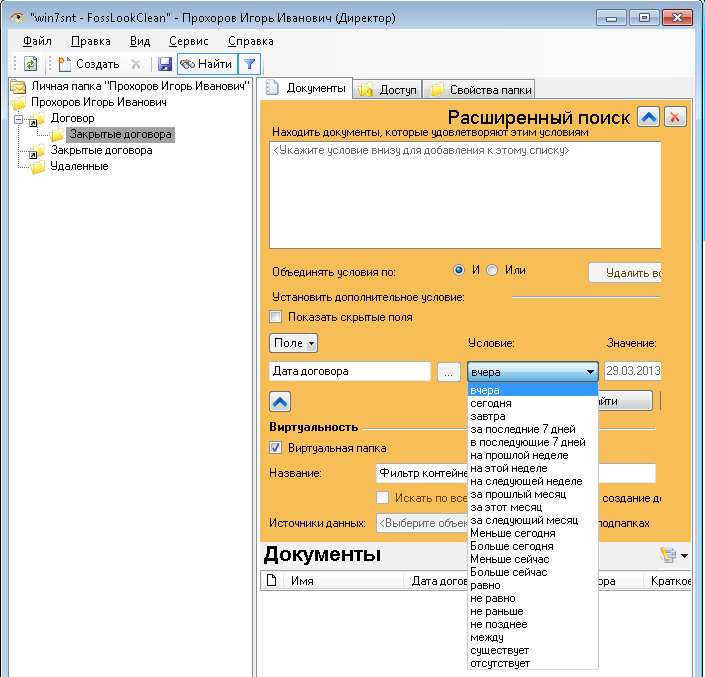Click the document icon column header
The image size is (705, 677).
pyautogui.click(x=272, y=581)
